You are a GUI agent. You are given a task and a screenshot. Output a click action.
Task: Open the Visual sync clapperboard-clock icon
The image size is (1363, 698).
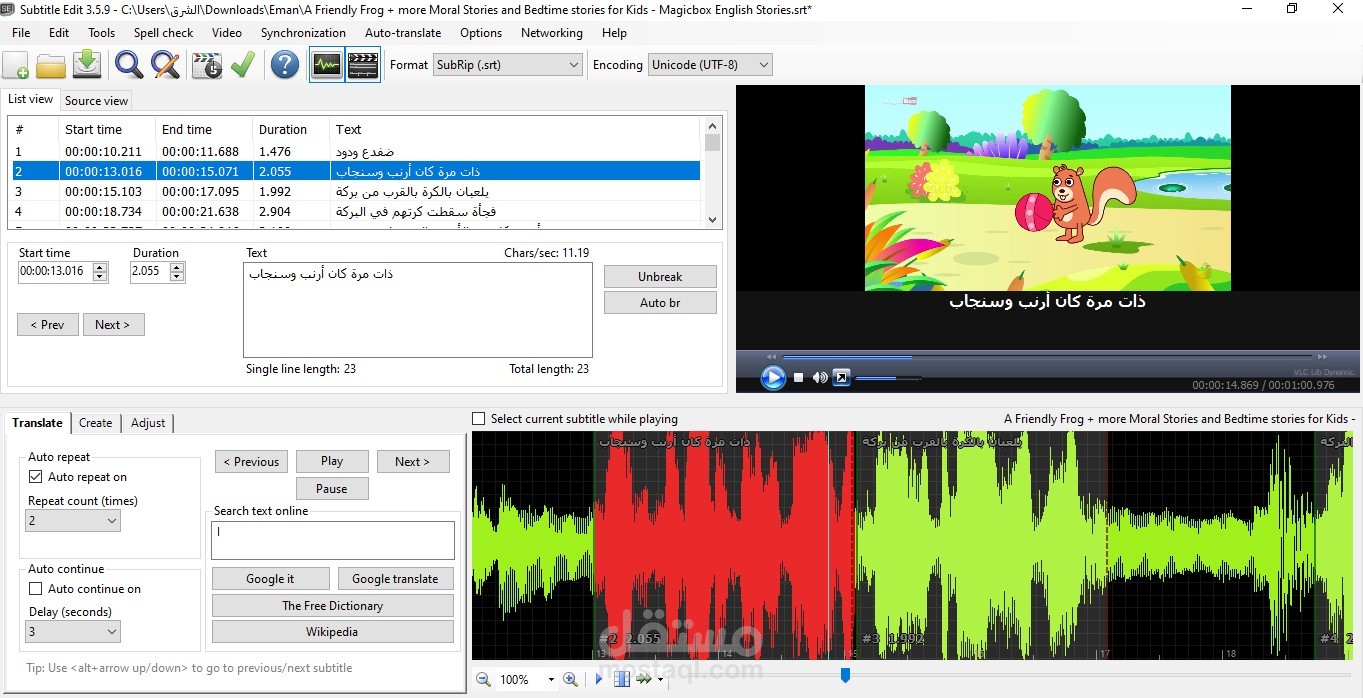coord(206,65)
